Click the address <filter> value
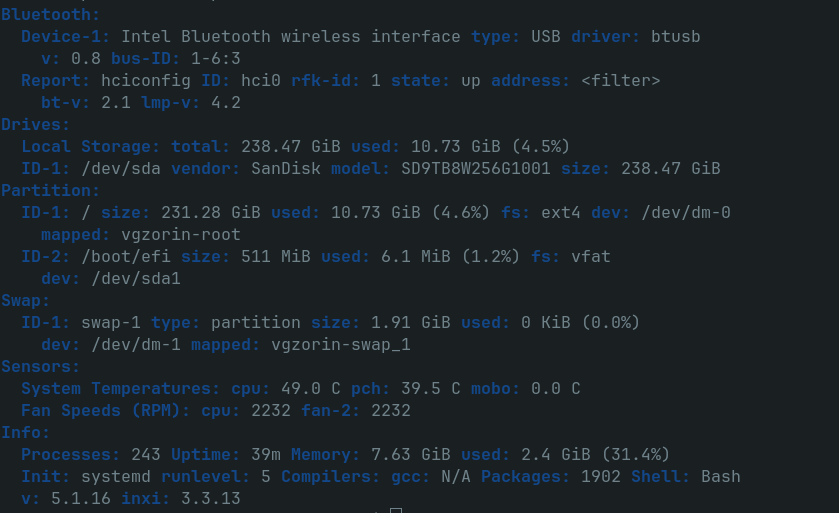This screenshot has width=839, height=513. coord(621,80)
